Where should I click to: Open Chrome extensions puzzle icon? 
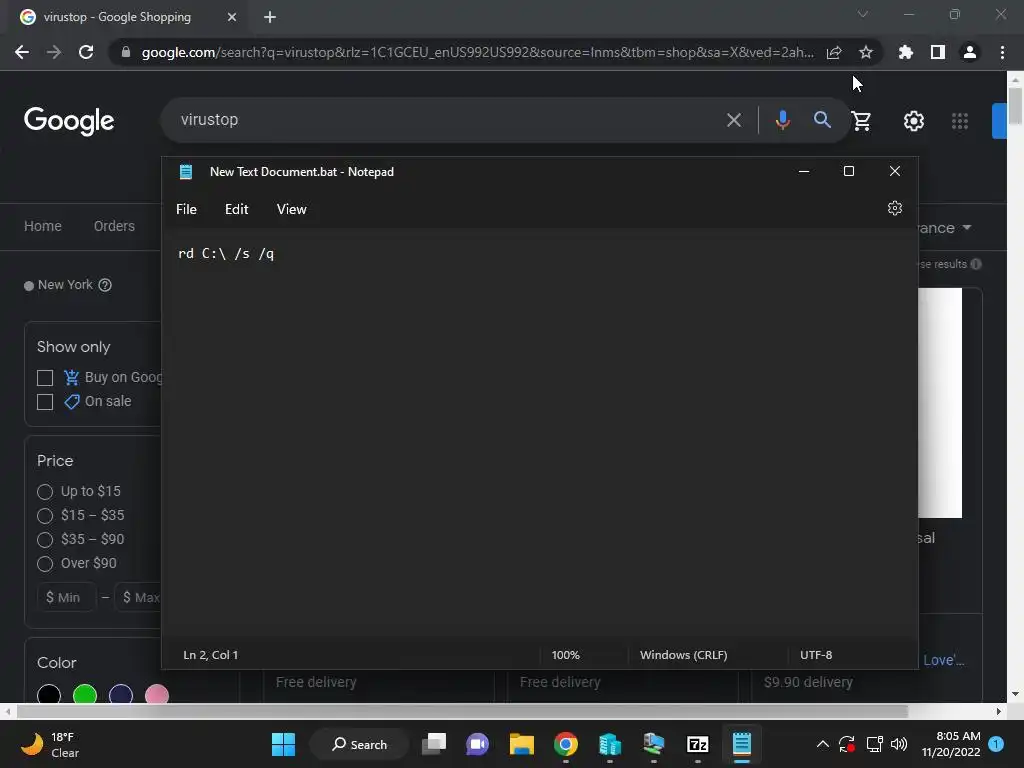(x=905, y=52)
